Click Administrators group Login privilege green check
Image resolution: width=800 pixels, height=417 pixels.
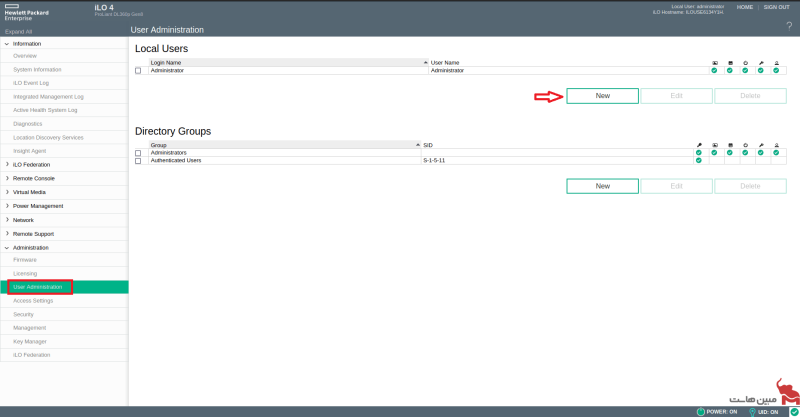tap(698, 153)
